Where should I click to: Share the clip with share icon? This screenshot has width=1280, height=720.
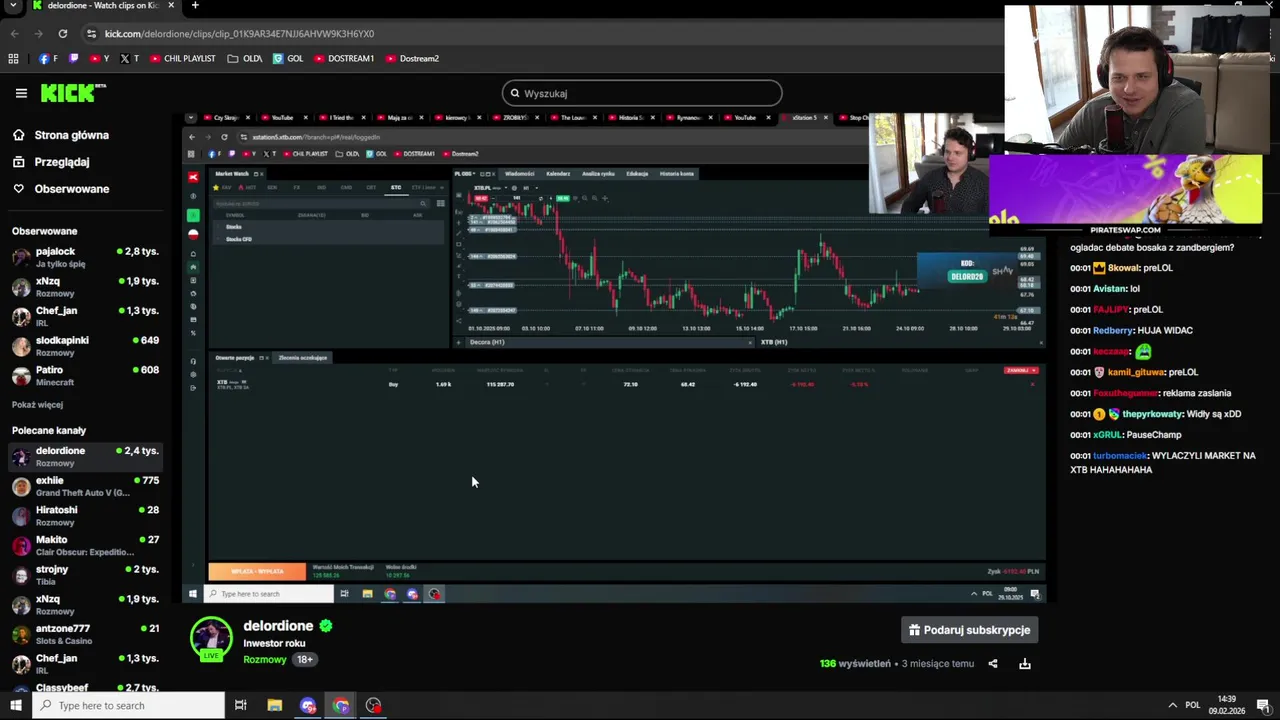(993, 664)
